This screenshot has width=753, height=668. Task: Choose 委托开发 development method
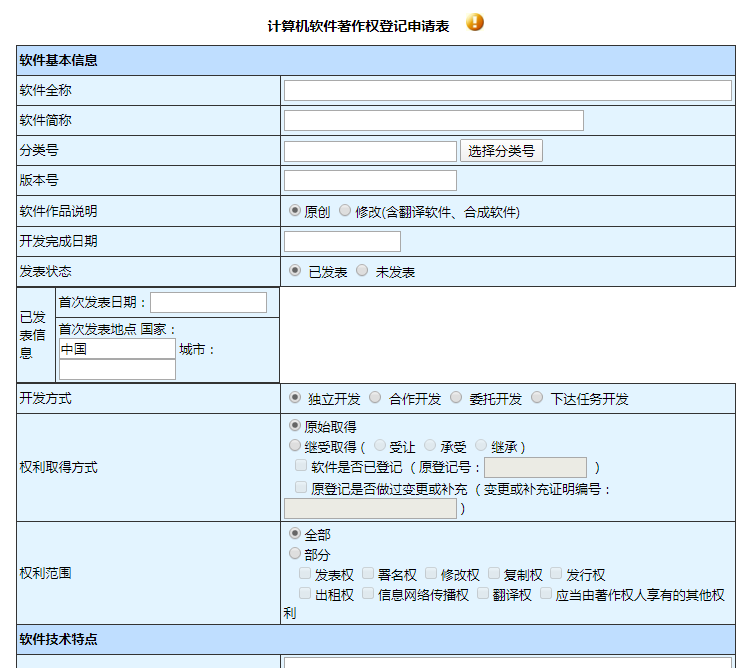coord(456,397)
